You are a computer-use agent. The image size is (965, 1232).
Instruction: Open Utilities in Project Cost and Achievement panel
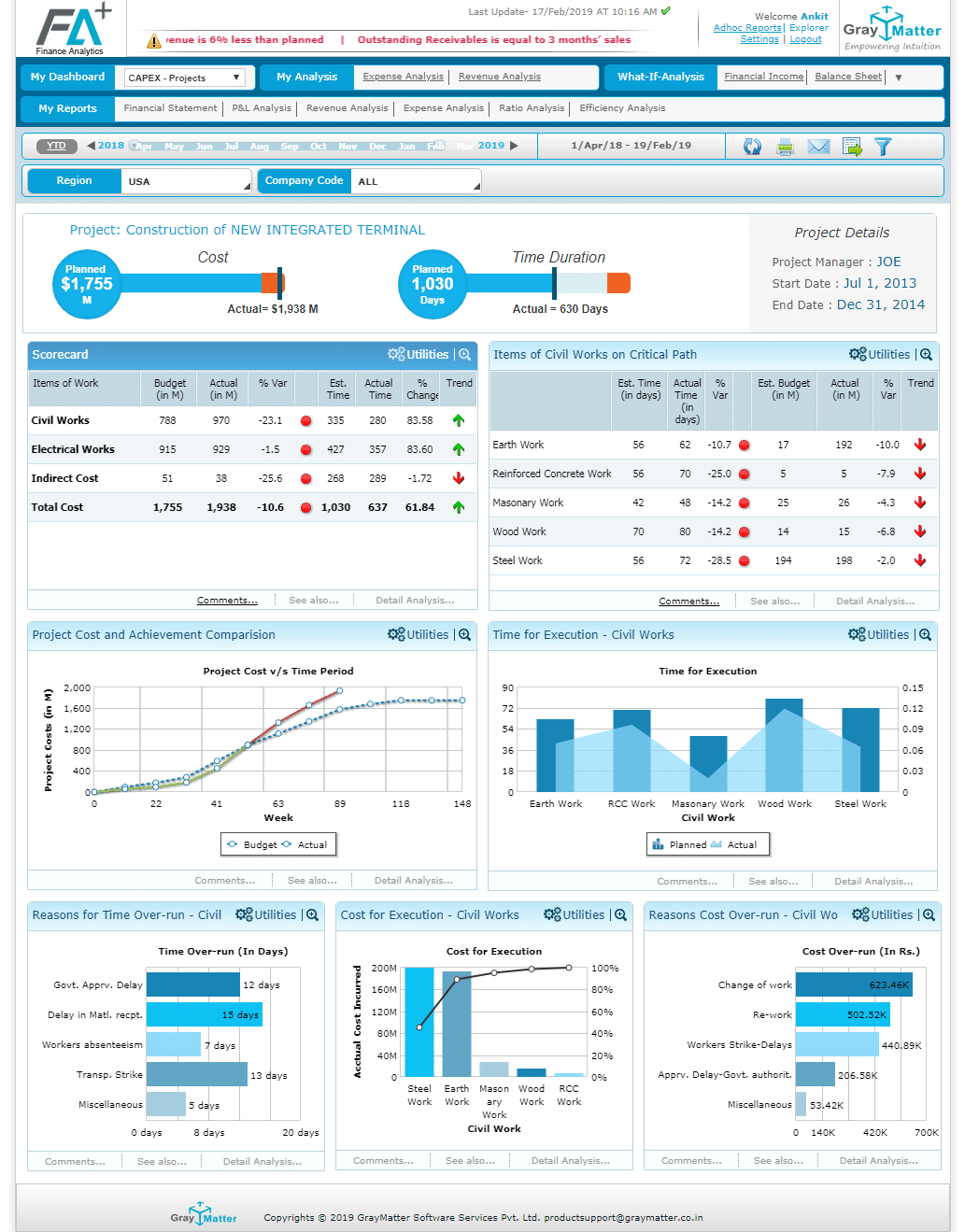[x=419, y=634]
